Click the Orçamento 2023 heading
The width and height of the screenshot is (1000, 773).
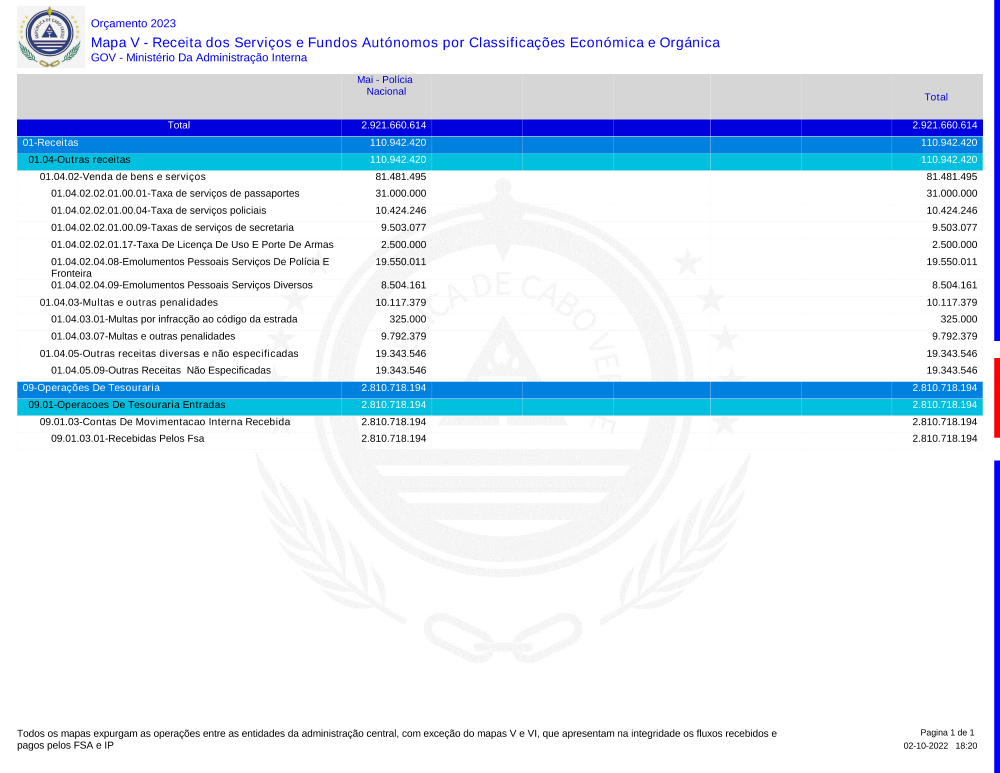coord(132,23)
